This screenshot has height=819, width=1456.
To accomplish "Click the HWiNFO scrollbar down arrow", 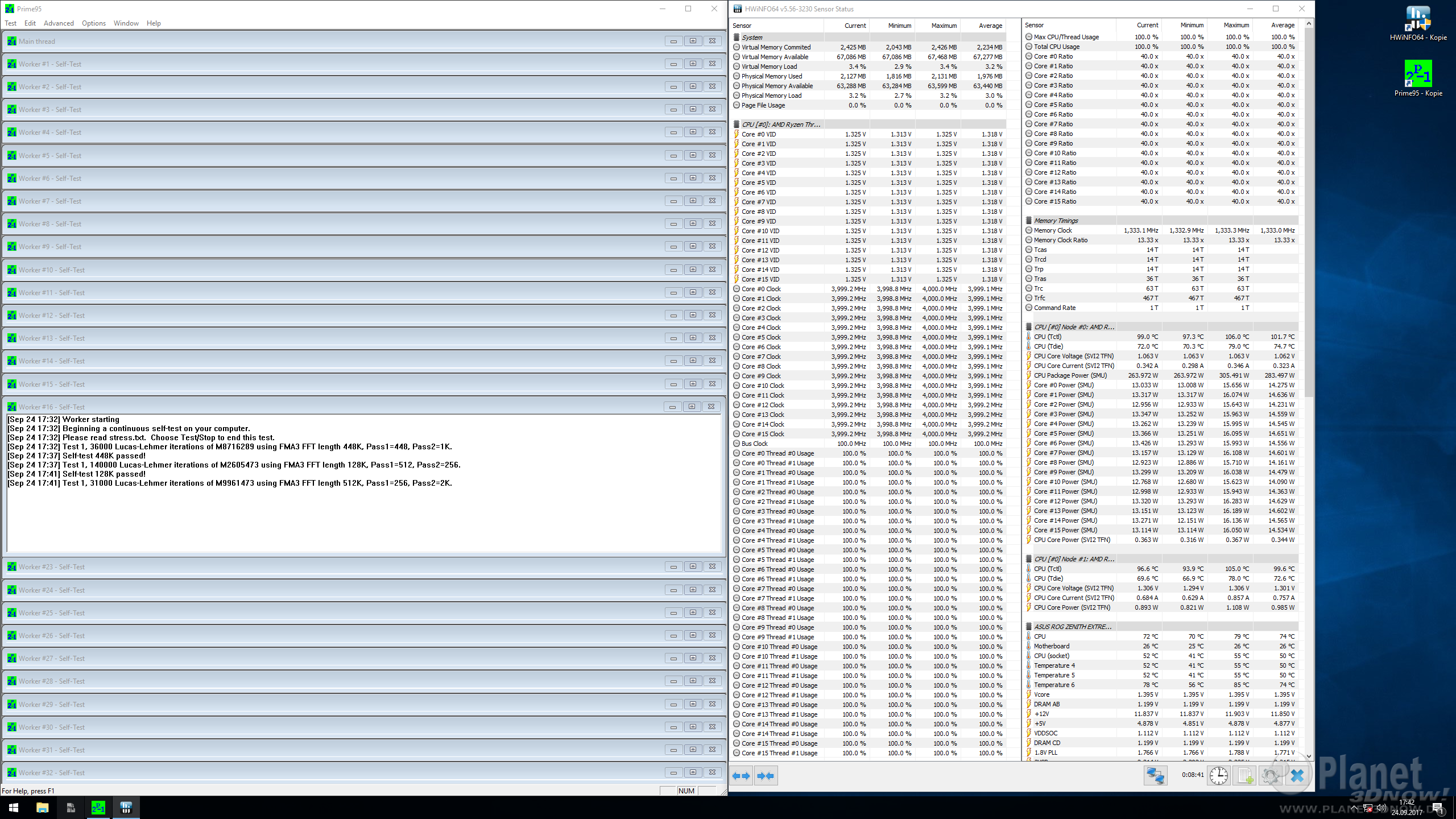I will [x=1309, y=756].
